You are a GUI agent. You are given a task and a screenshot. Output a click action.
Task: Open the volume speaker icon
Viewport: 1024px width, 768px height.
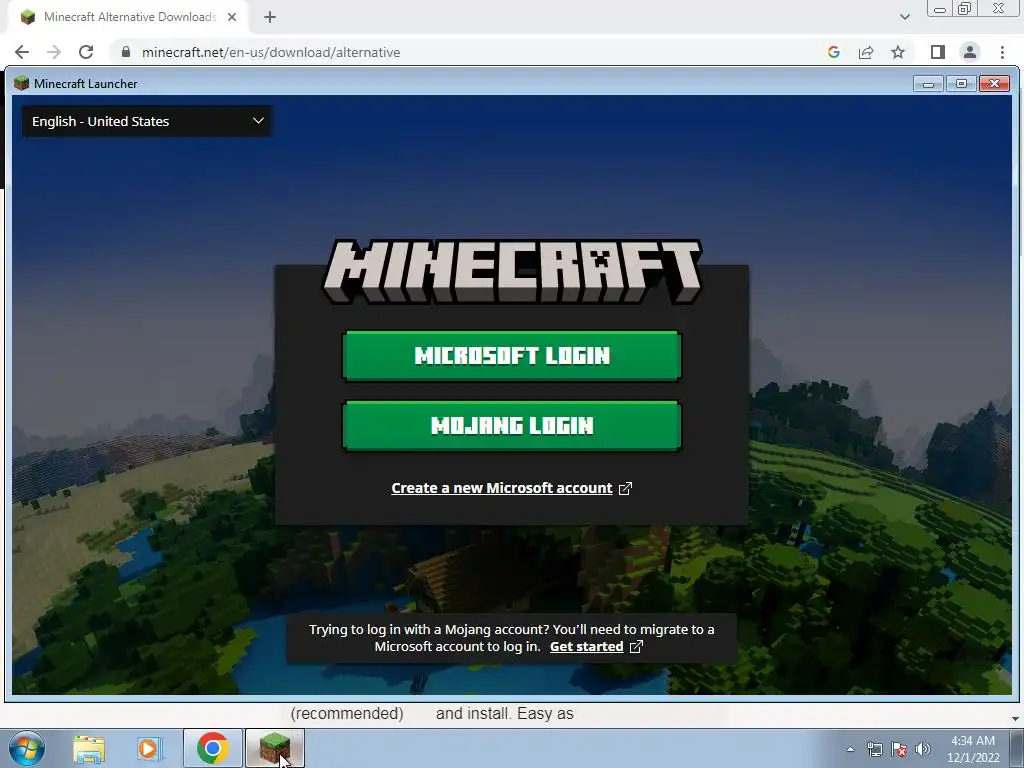pyautogui.click(x=923, y=749)
